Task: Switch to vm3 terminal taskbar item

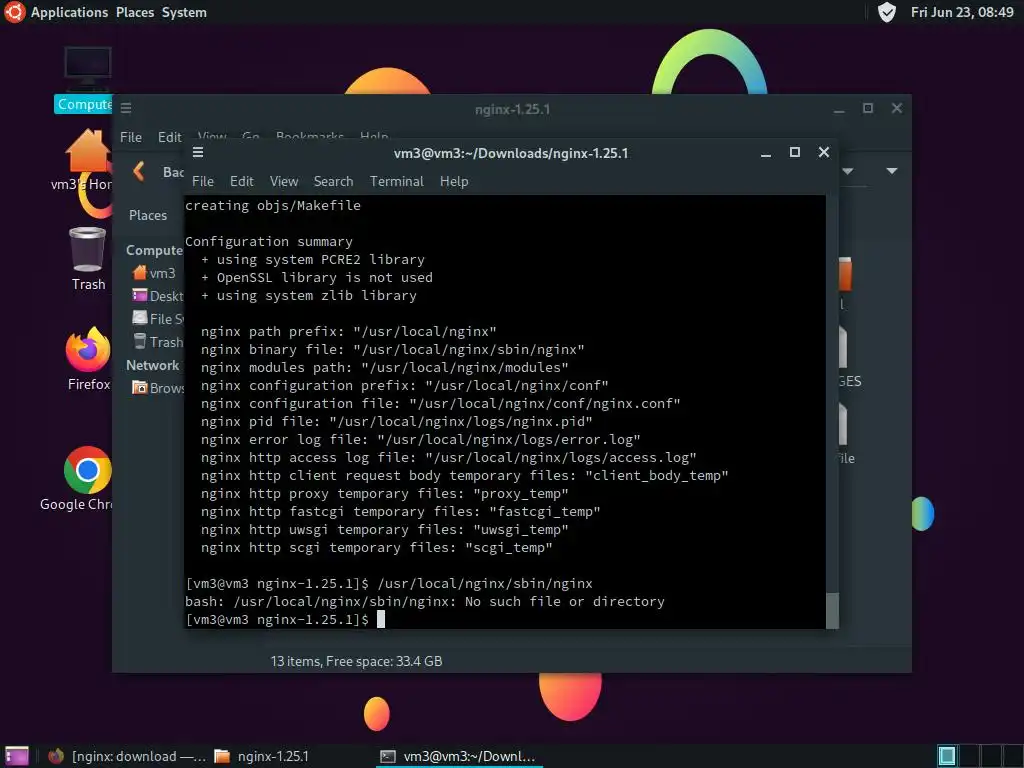Action: pos(459,756)
